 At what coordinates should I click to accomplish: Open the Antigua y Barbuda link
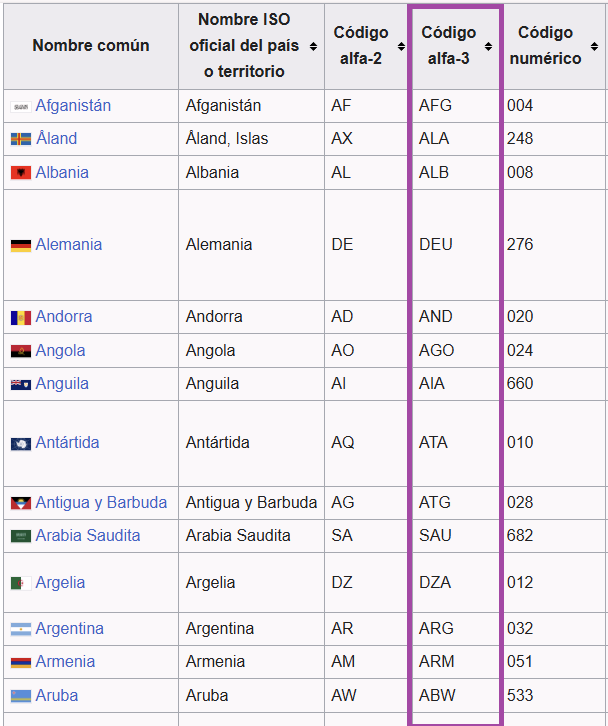(x=101, y=502)
